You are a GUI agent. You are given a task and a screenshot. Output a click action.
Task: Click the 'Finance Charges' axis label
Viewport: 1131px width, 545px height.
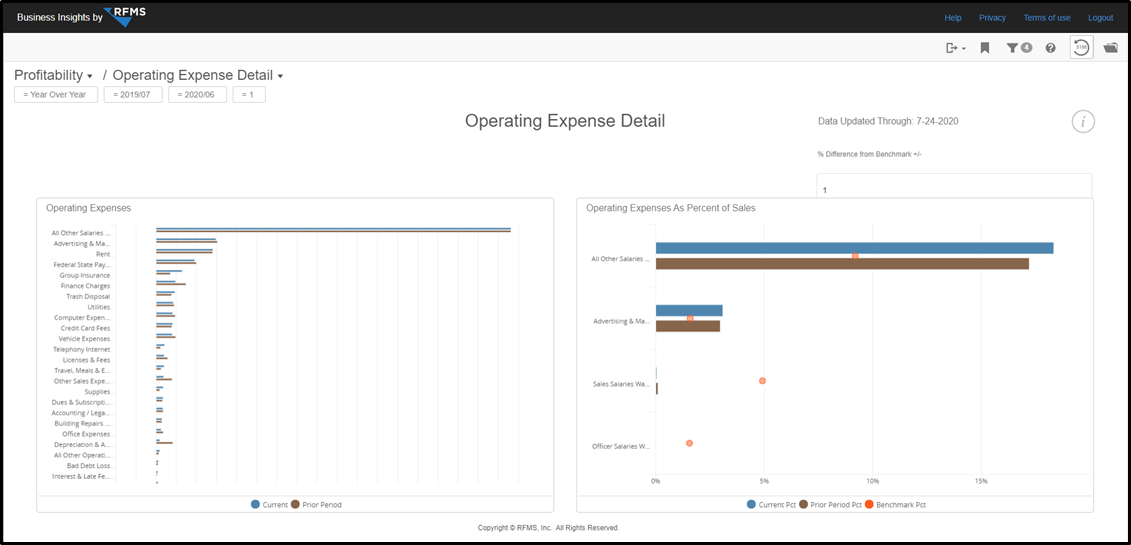click(86, 286)
